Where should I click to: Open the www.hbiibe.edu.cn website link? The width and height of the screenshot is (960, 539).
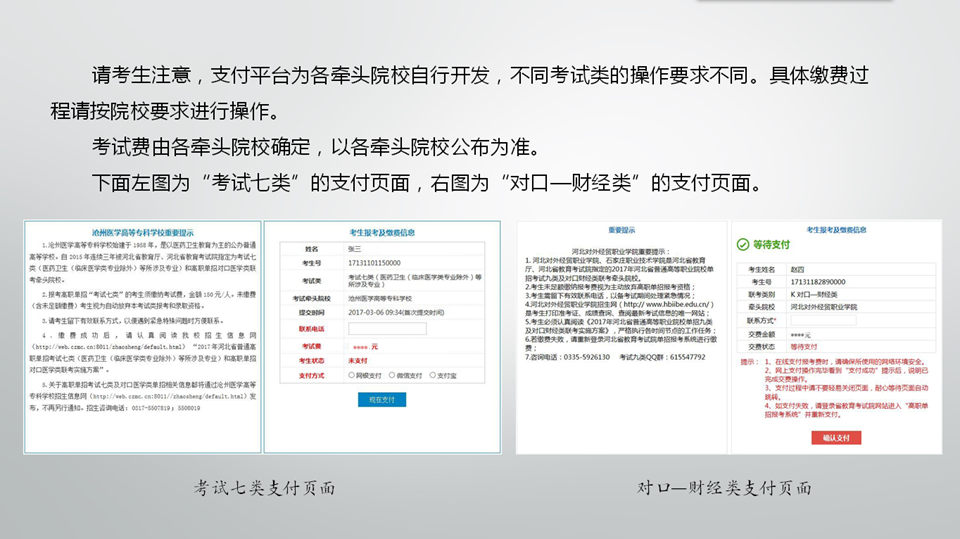click(x=666, y=304)
